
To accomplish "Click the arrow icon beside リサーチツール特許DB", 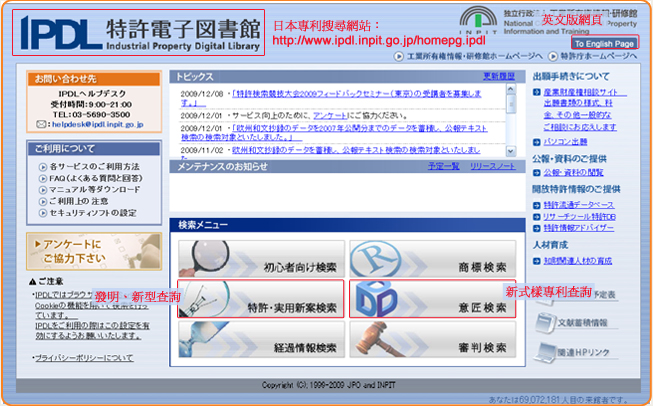I will (x=536, y=217).
